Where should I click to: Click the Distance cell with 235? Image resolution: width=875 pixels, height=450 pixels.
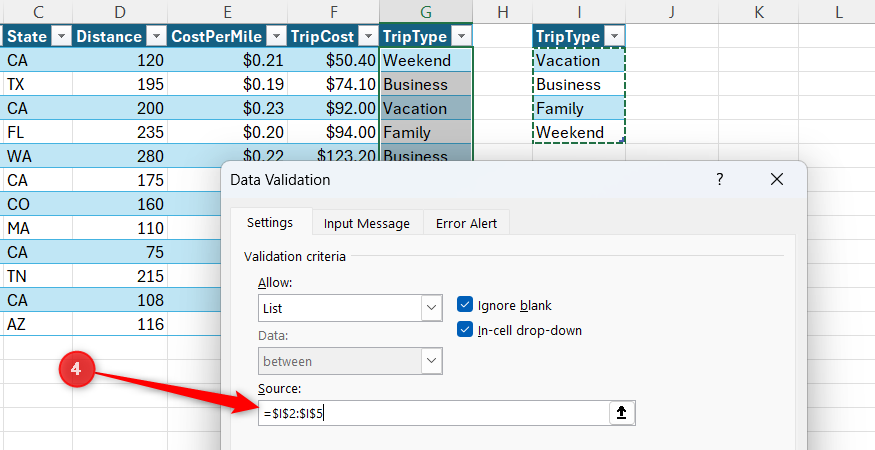click(x=120, y=132)
